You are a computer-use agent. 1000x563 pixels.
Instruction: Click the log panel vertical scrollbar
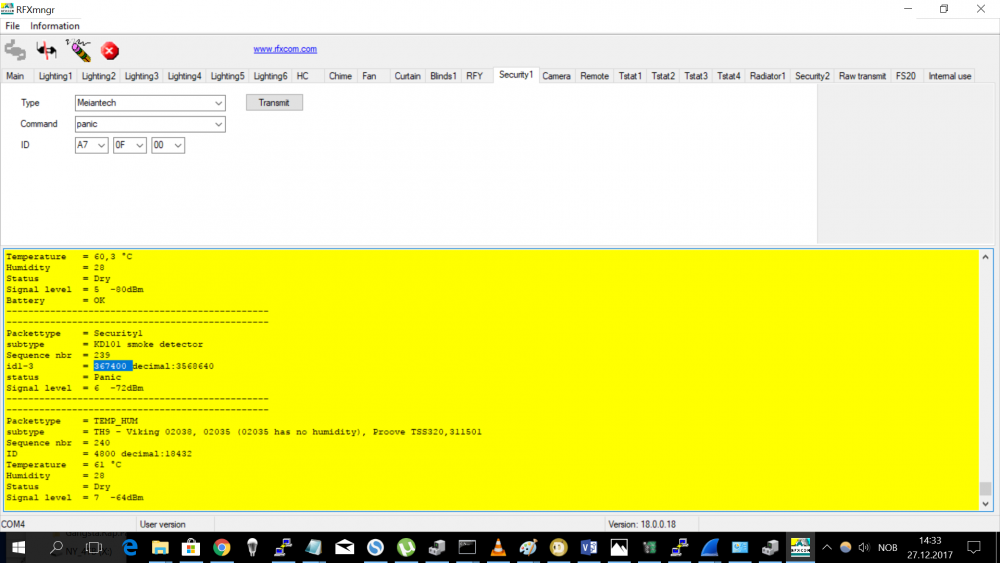(x=986, y=380)
